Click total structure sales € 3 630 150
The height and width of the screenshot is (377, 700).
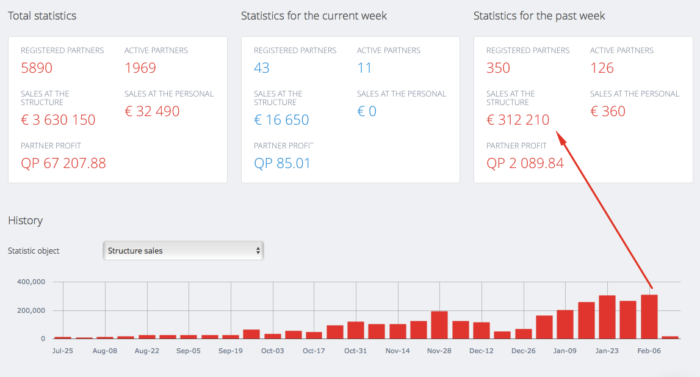point(58,120)
